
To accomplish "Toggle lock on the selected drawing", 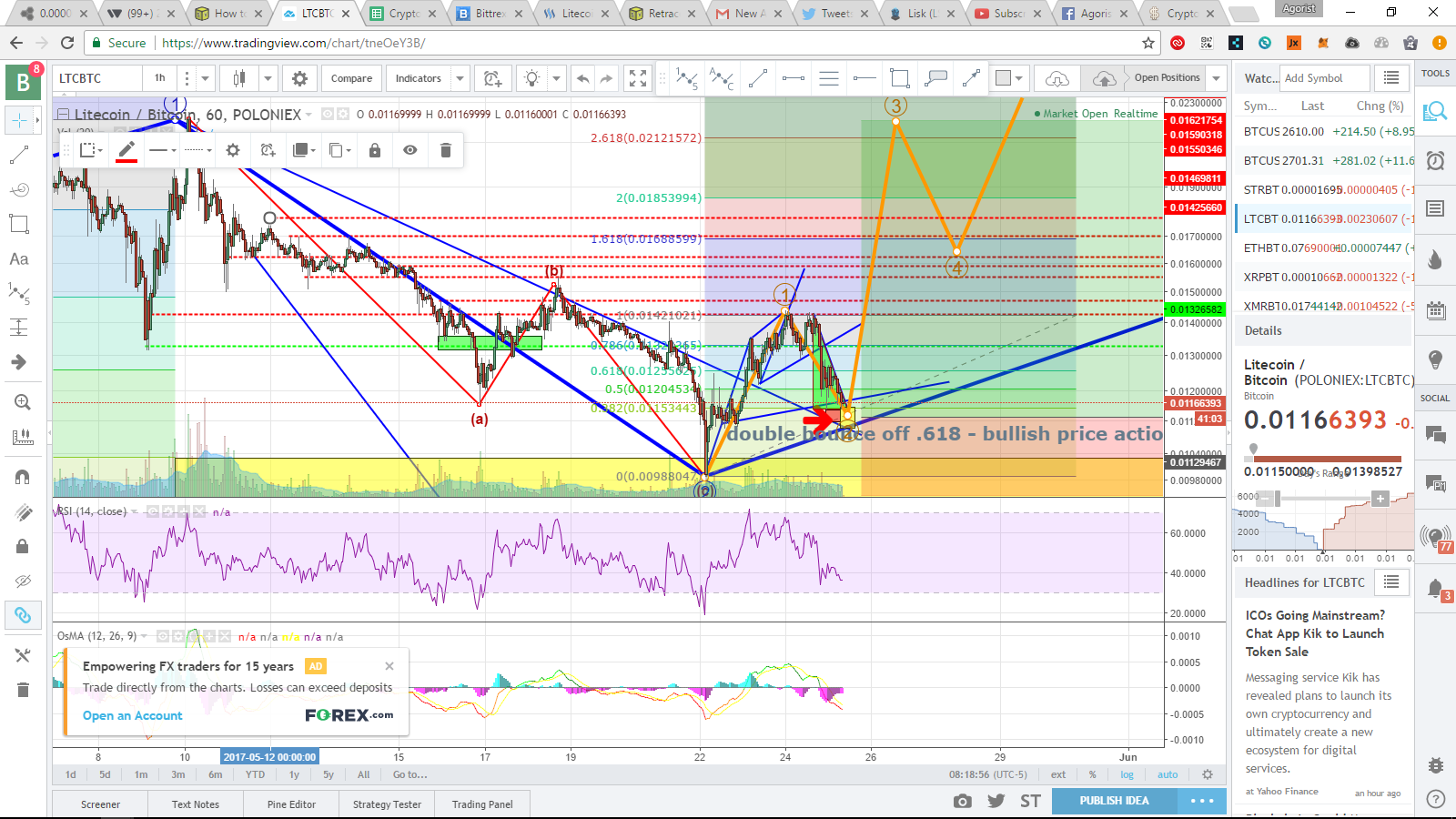I will point(375,150).
